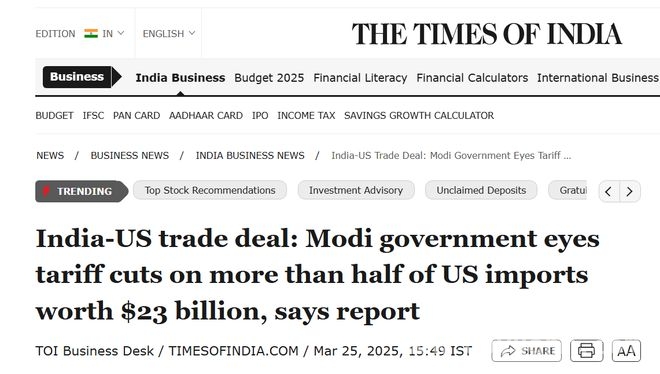Open the PAN CARD link
The image size is (660, 374).
click(x=136, y=115)
